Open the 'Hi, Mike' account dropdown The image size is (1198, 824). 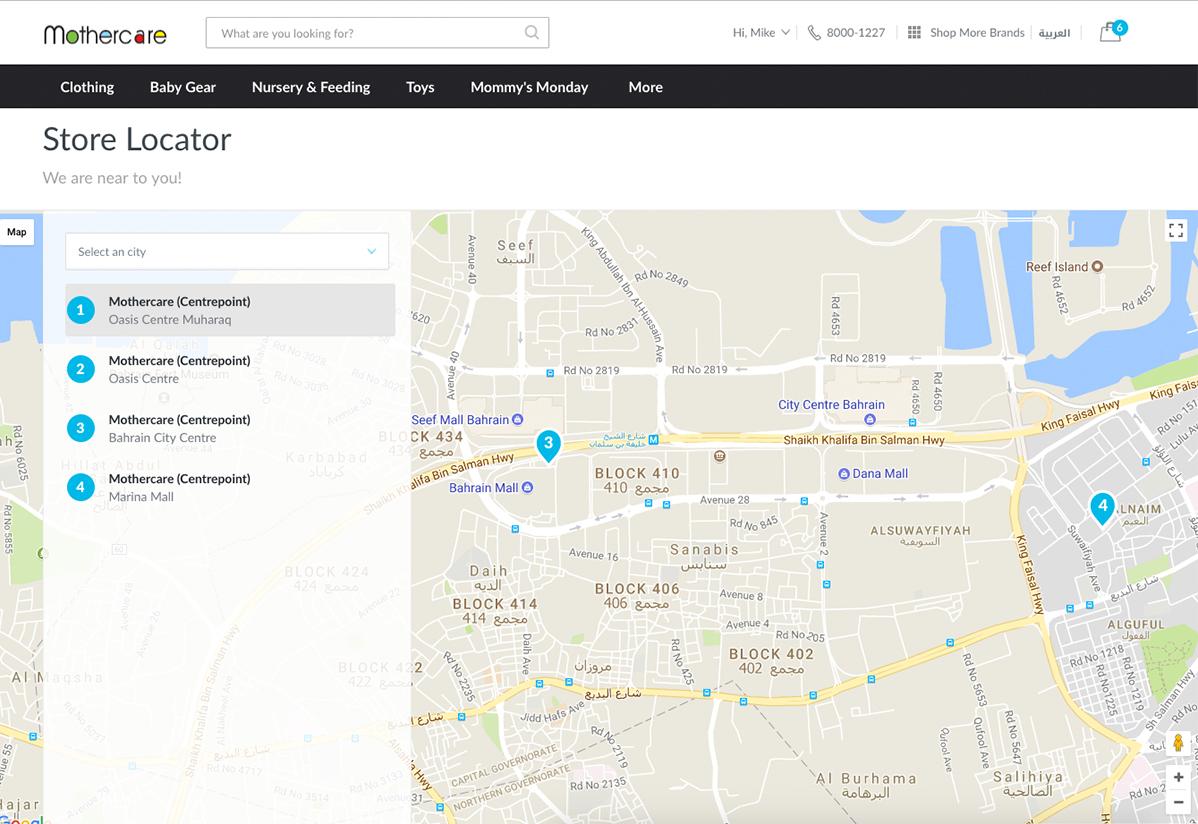coord(761,33)
